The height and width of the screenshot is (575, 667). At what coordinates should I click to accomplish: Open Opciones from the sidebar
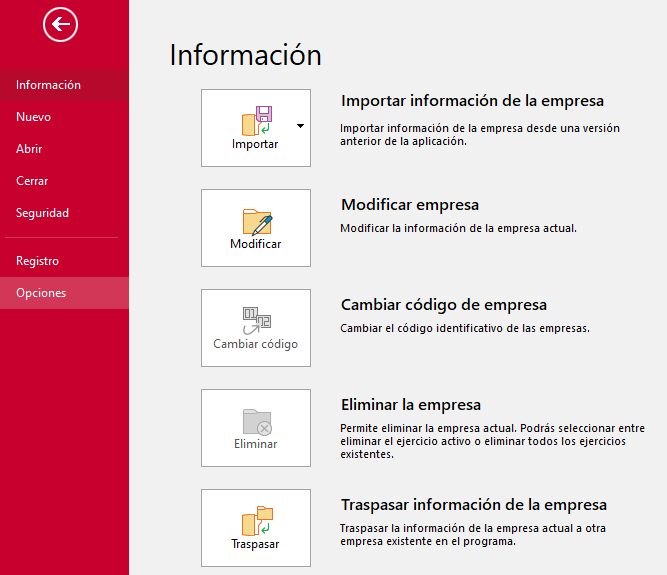point(41,293)
